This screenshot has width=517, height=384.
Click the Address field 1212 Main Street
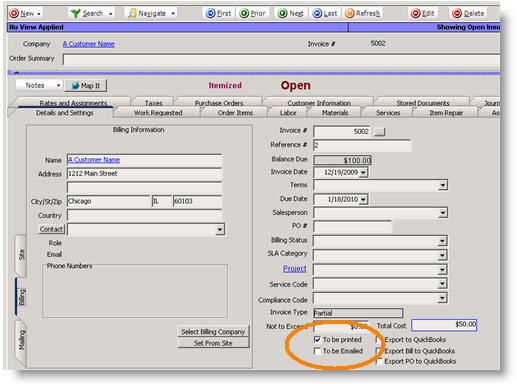tap(144, 174)
